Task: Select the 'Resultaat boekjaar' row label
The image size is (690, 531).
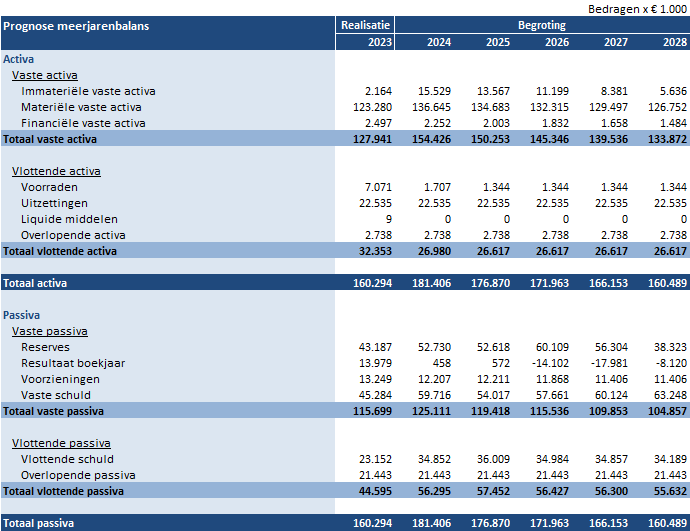Action: pos(73,363)
